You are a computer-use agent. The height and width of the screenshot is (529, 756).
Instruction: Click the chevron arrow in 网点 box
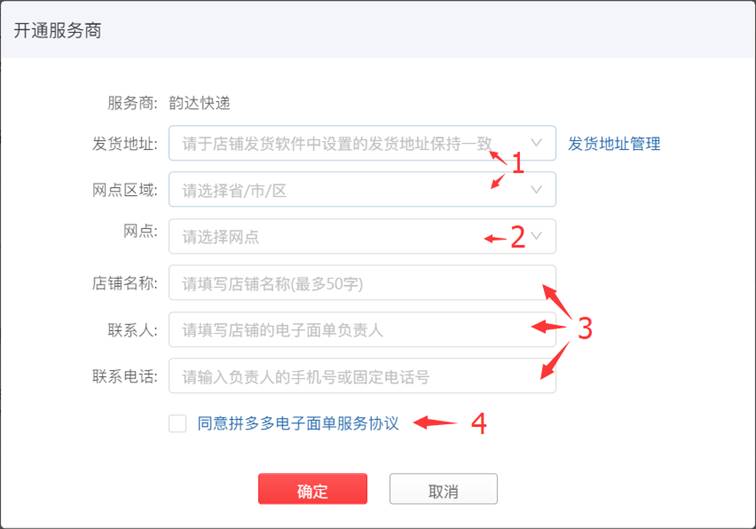(x=536, y=235)
